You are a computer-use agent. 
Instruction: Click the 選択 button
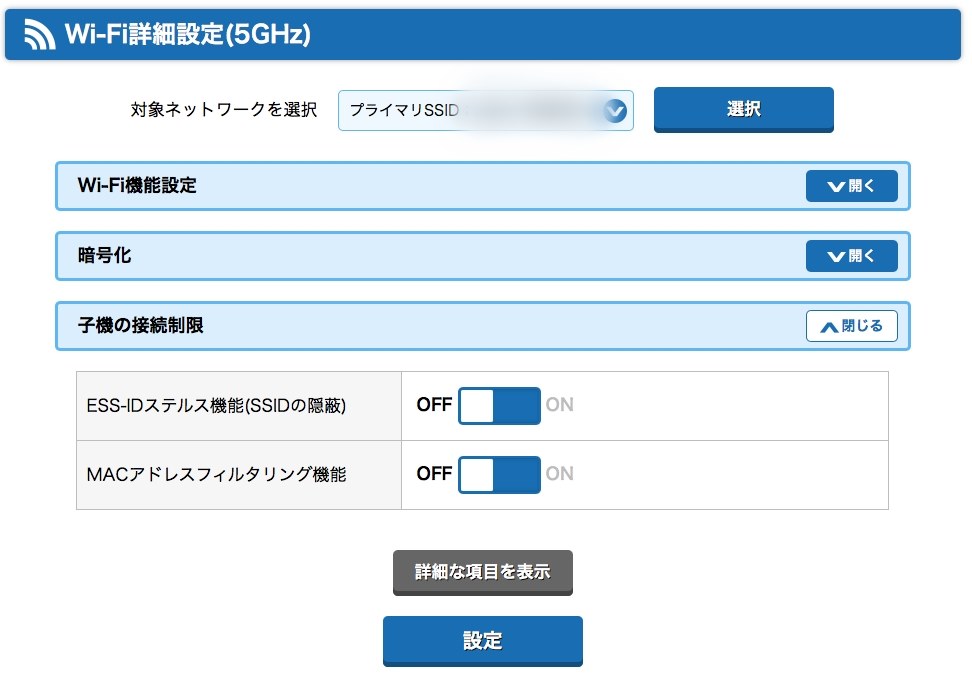[743, 110]
